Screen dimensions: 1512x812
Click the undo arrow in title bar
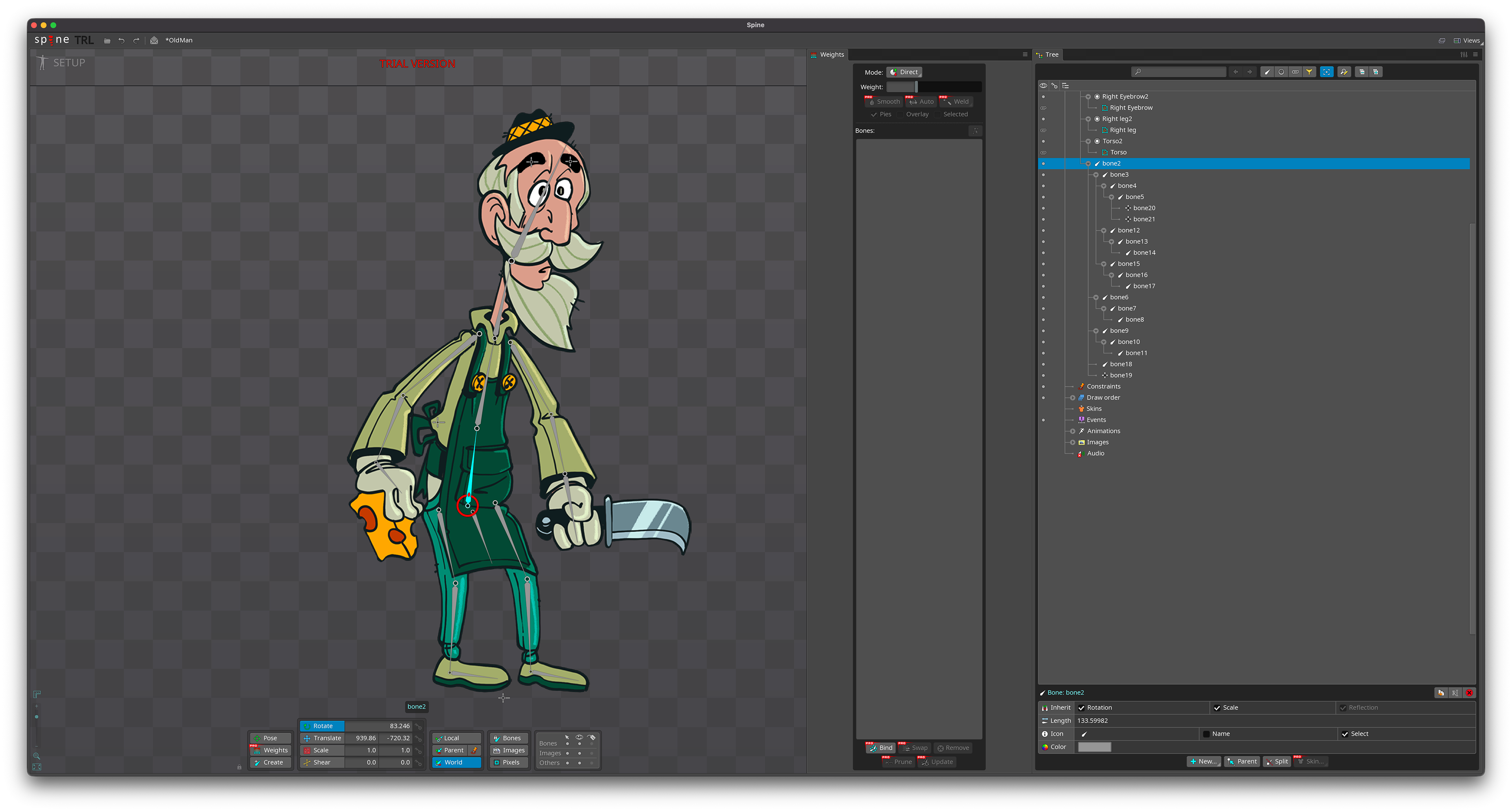click(122, 41)
